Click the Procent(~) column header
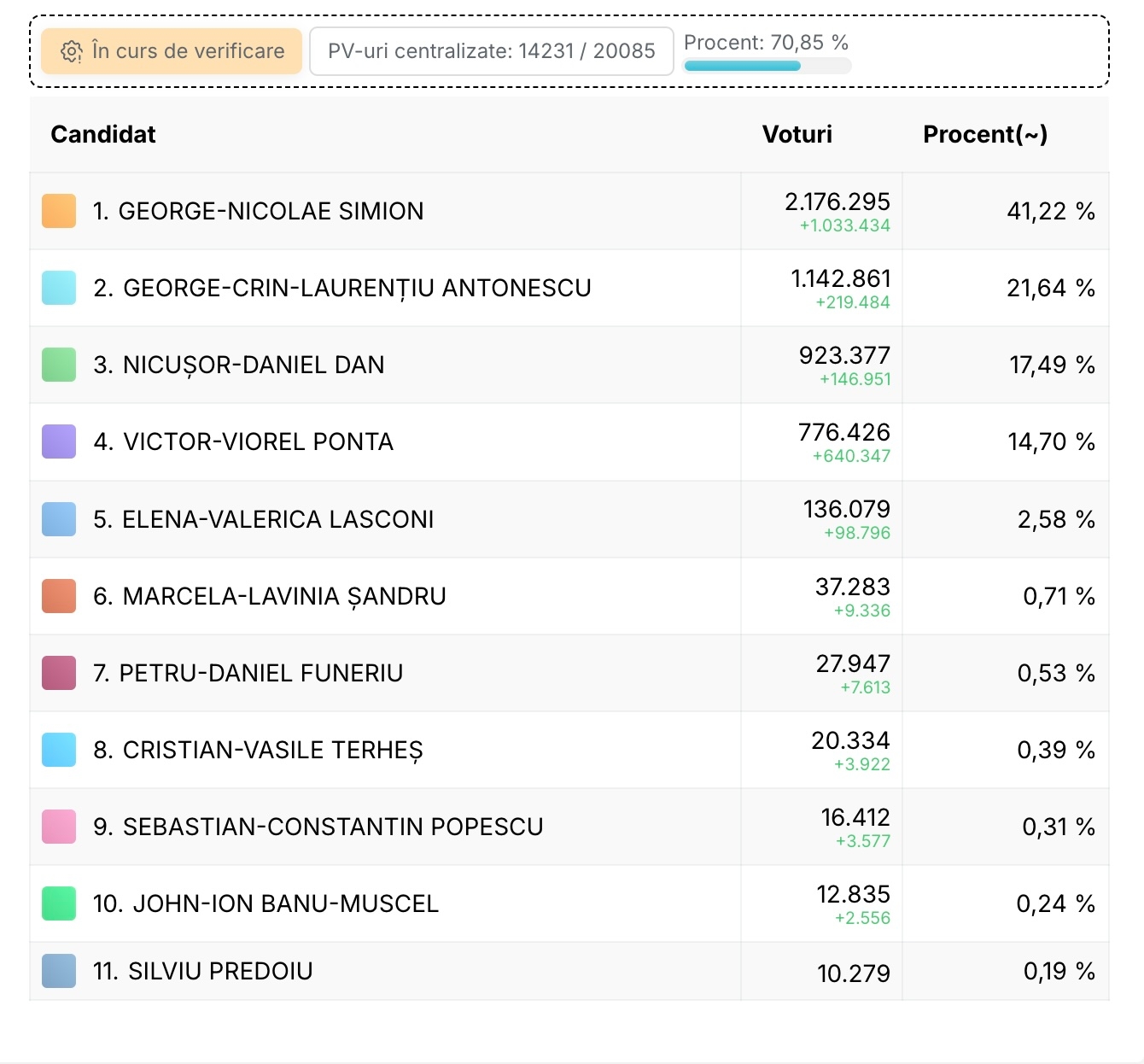This screenshot has height=1064, width=1144. point(984,134)
